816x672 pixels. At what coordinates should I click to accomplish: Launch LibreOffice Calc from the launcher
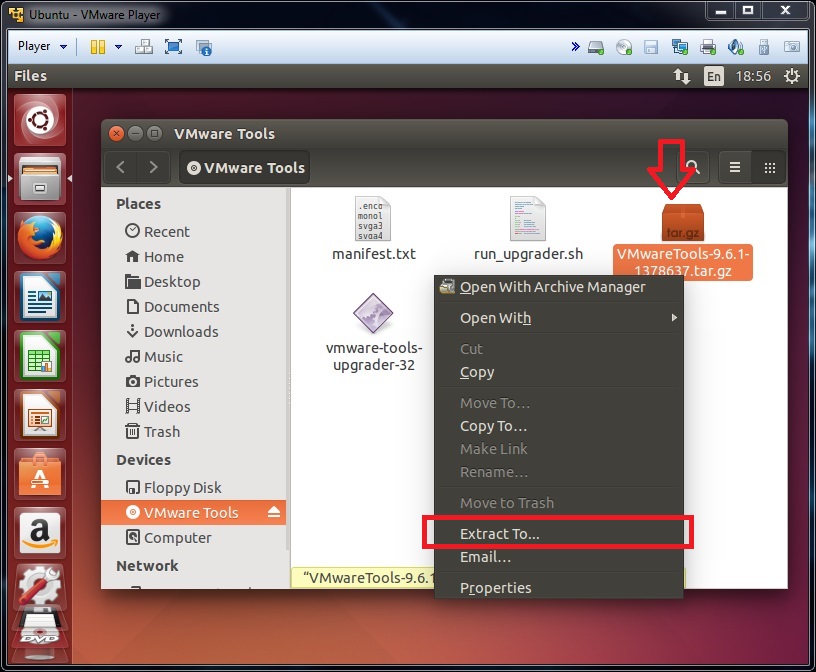[x=40, y=357]
